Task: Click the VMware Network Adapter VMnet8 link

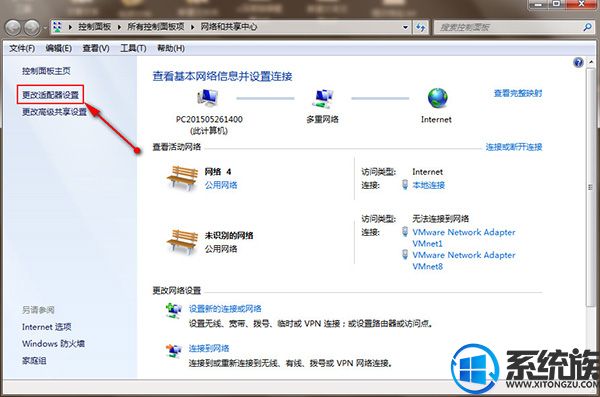Action: coord(464,260)
